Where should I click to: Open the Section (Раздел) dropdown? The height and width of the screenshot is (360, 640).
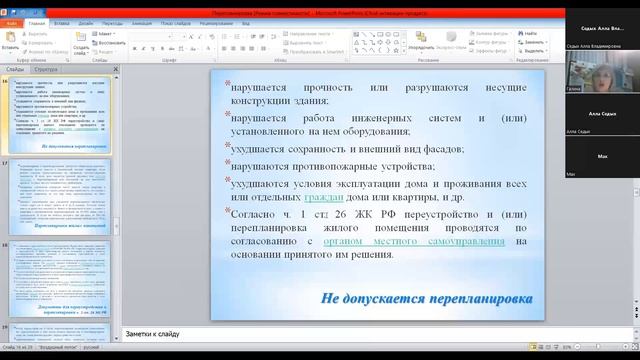tap(104, 52)
